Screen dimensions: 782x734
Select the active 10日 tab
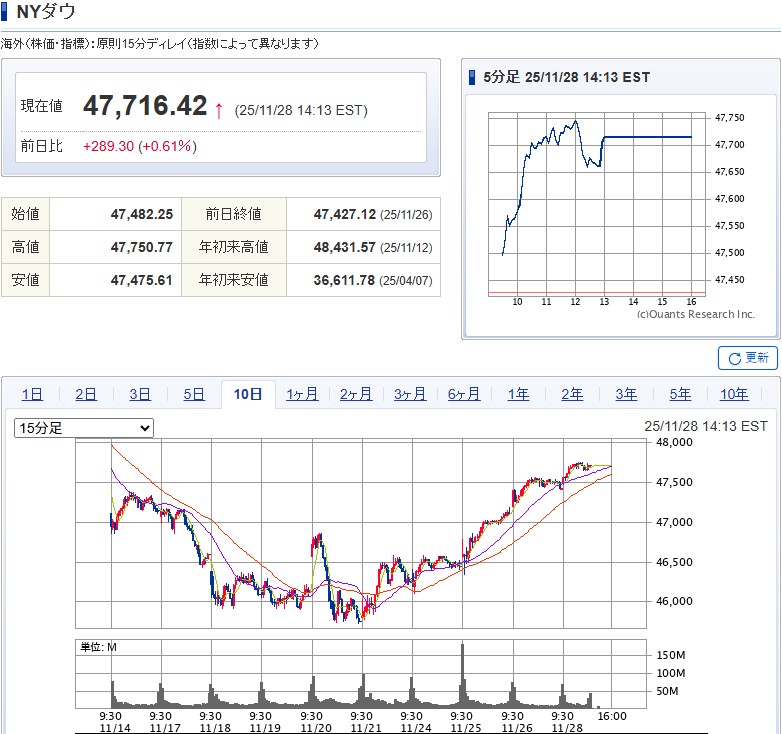[248, 394]
